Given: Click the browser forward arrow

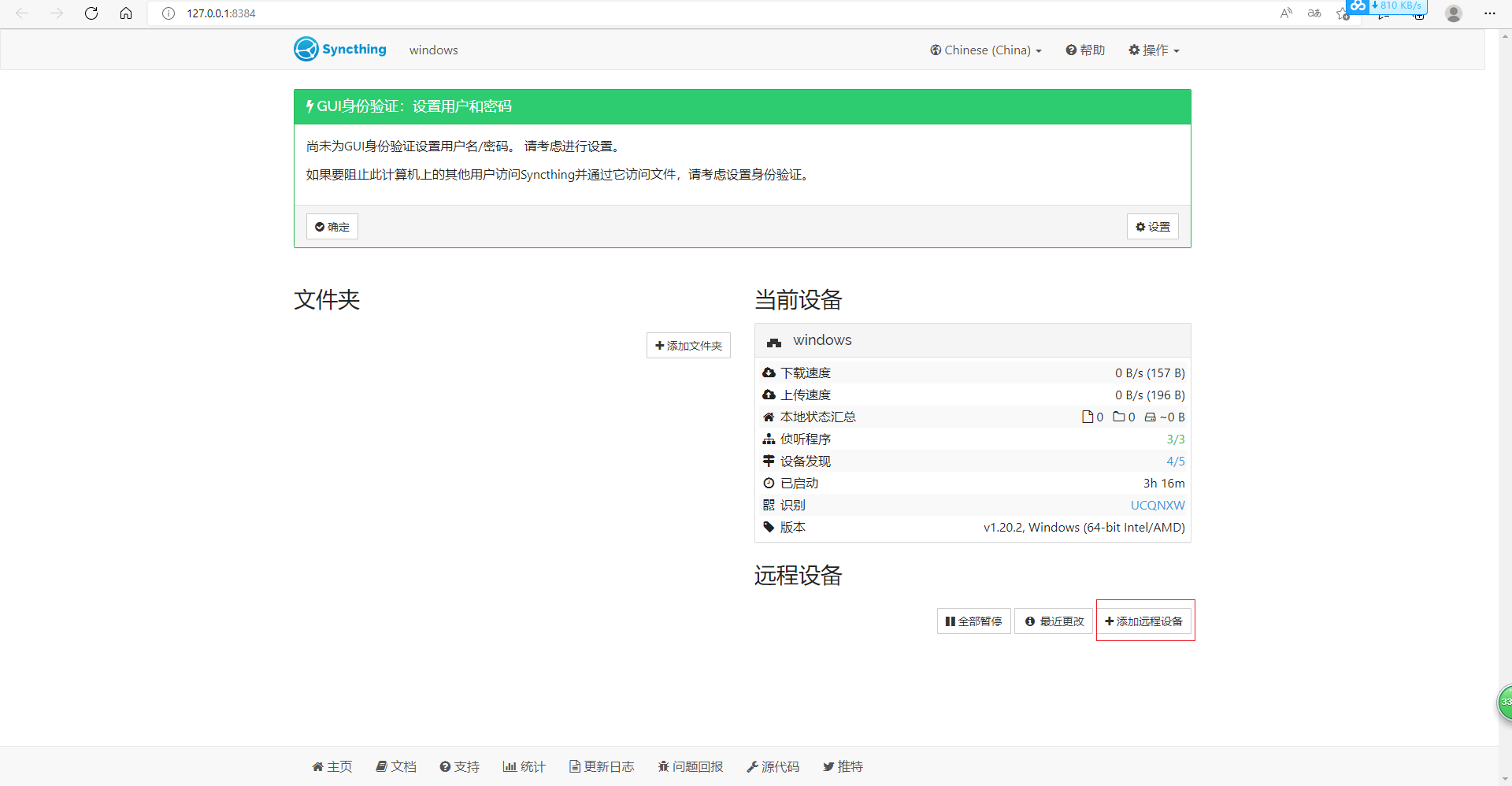Looking at the screenshot, I should pos(57,13).
